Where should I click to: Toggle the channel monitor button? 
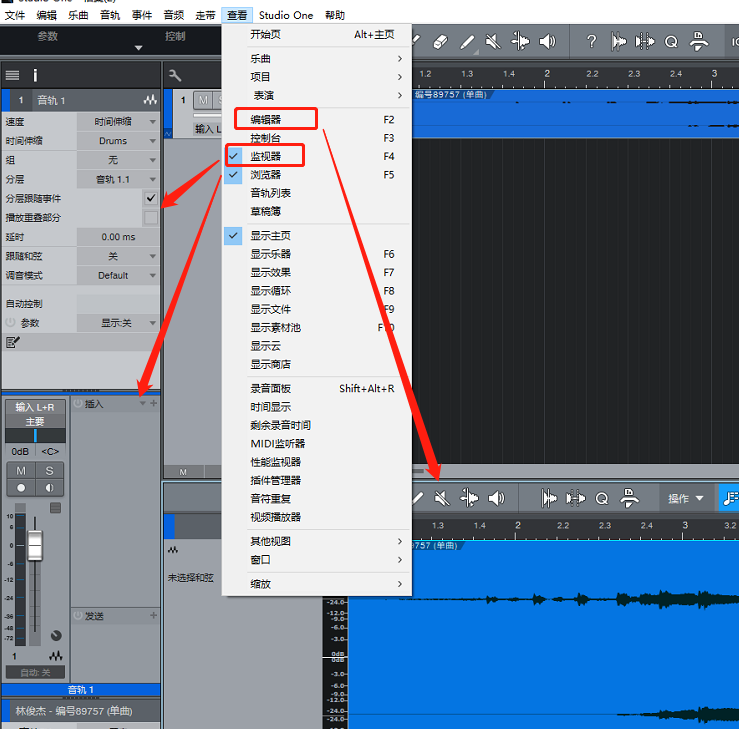click(x=49, y=488)
